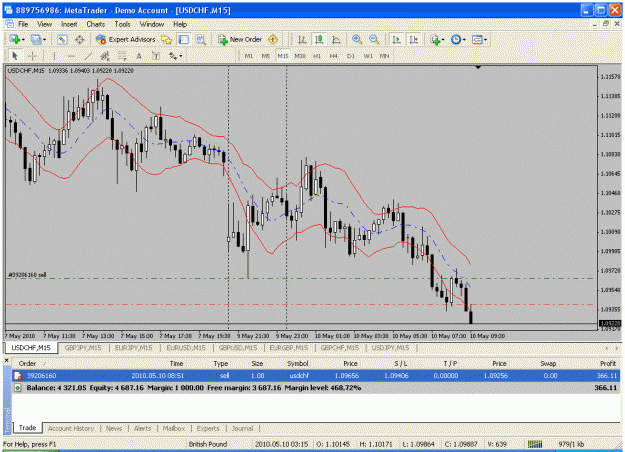Select the Text tool (A)

click(139, 56)
